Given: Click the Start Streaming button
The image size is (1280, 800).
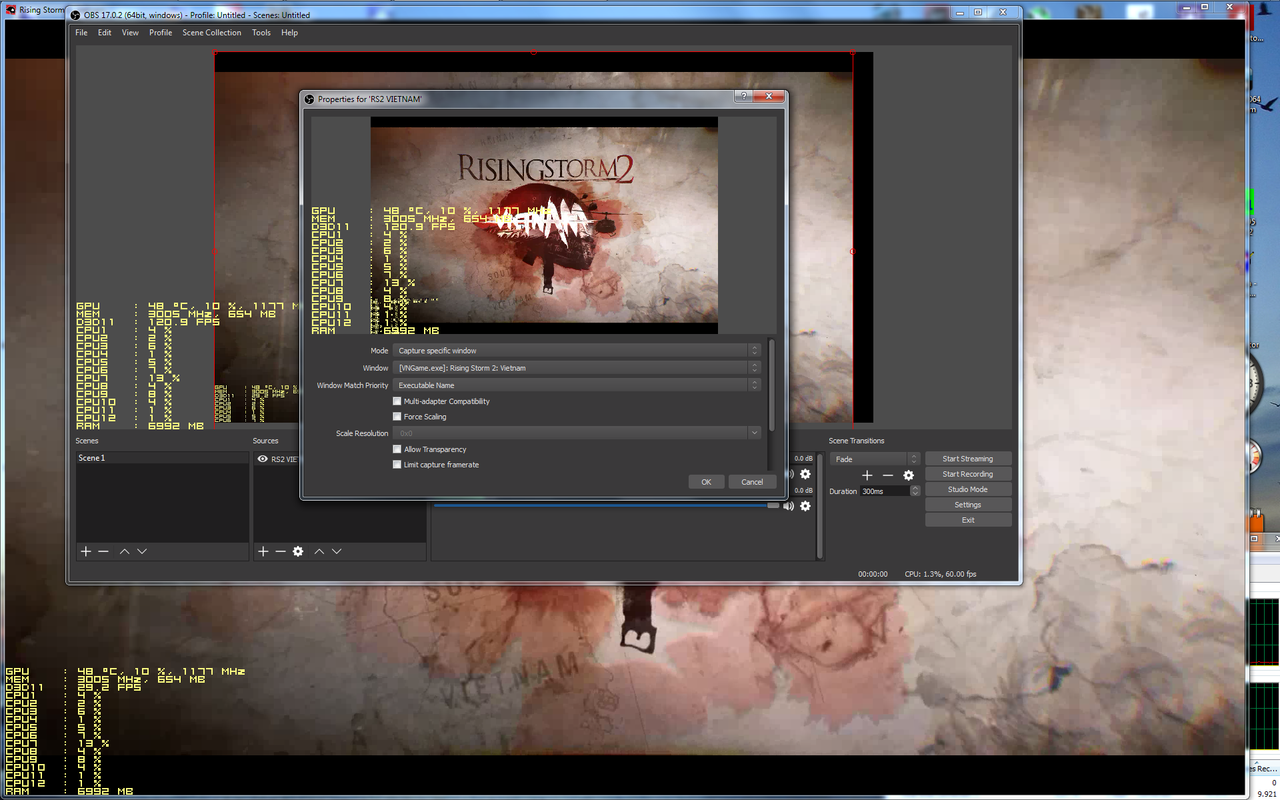Looking at the screenshot, I should 968,459.
